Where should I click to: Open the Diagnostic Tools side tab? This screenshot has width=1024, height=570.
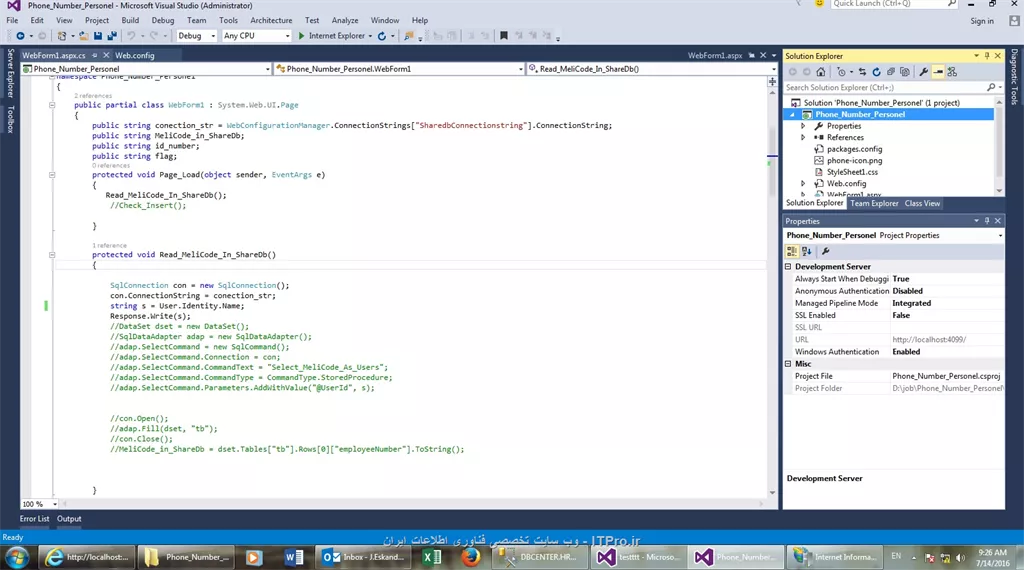(1014, 76)
